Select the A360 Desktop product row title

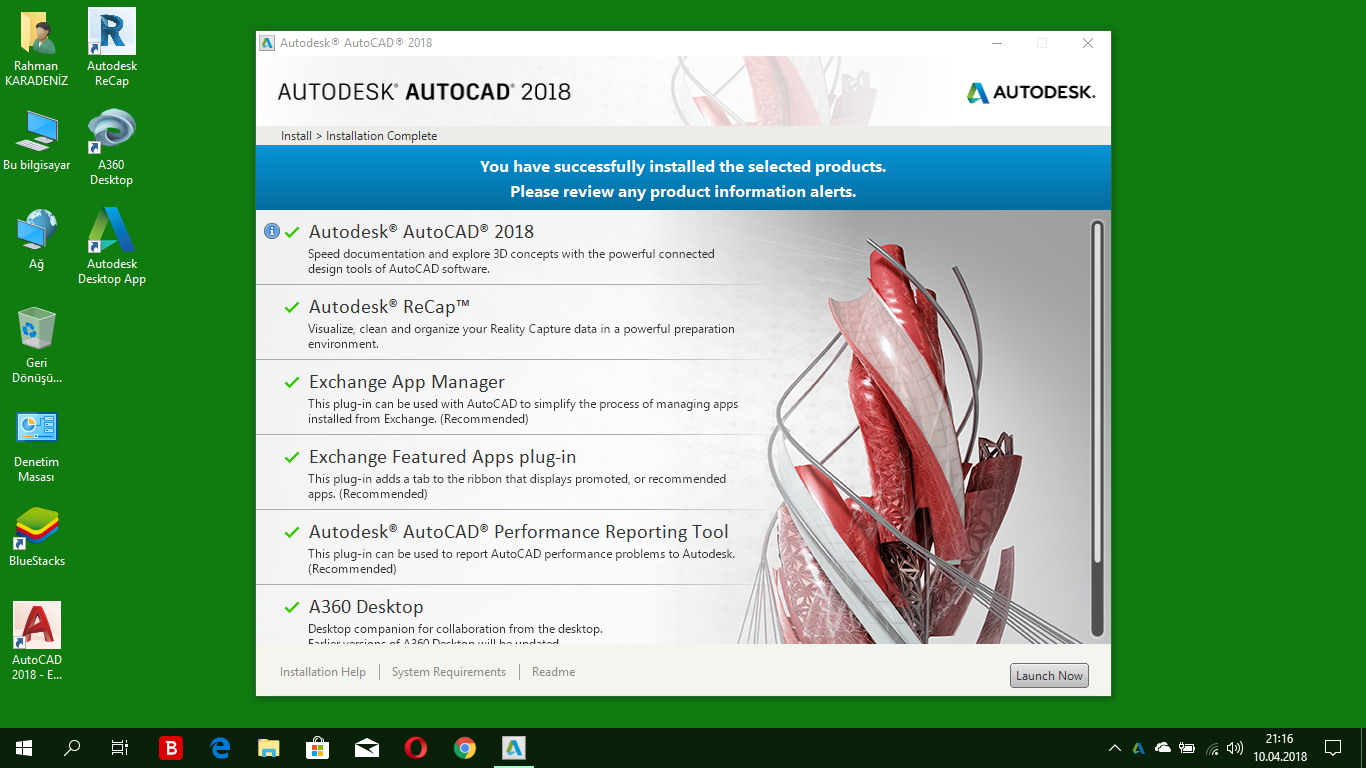(x=366, y=607)
